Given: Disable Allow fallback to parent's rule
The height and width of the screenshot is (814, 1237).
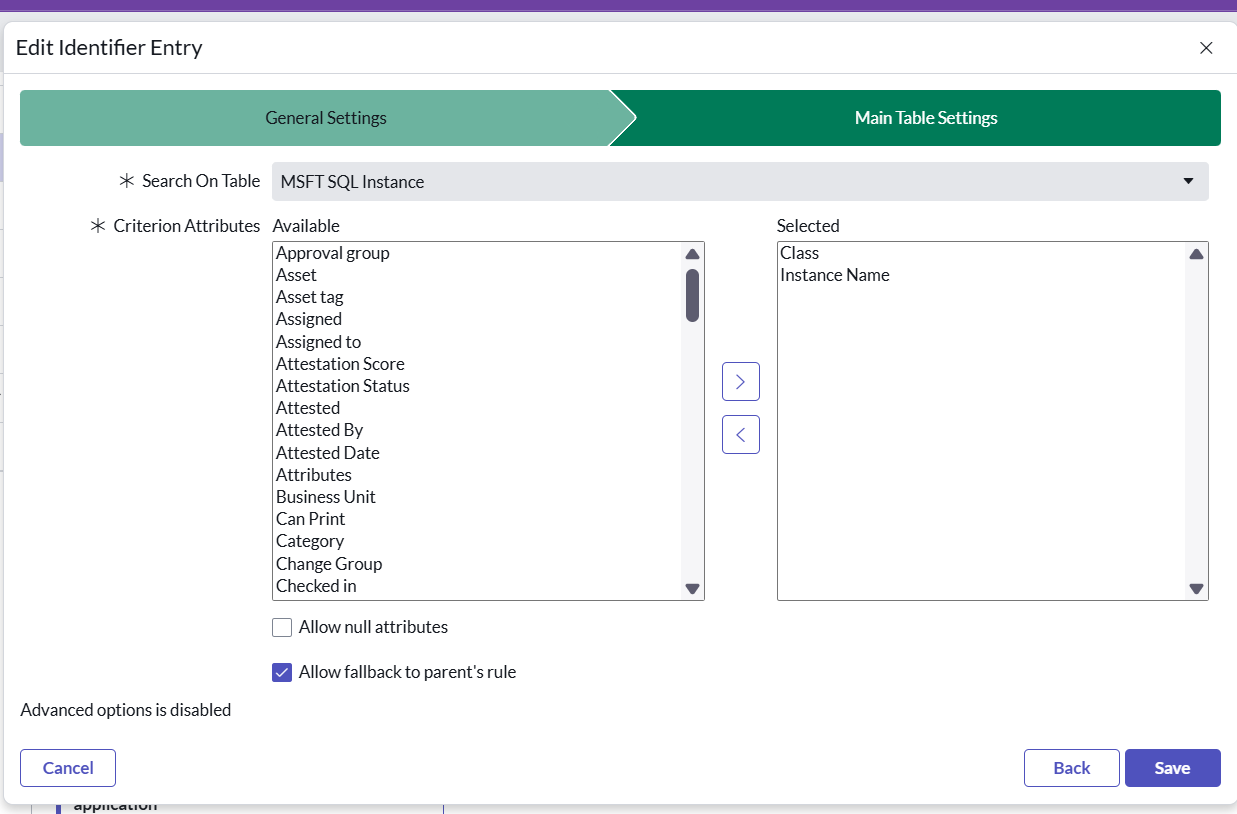Looking at the screenshot, I should [x=281, y=672].
